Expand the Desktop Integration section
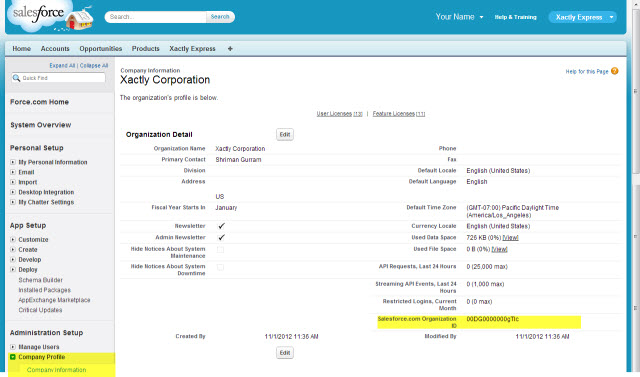 pyautogui.click(x=13, y=192)
